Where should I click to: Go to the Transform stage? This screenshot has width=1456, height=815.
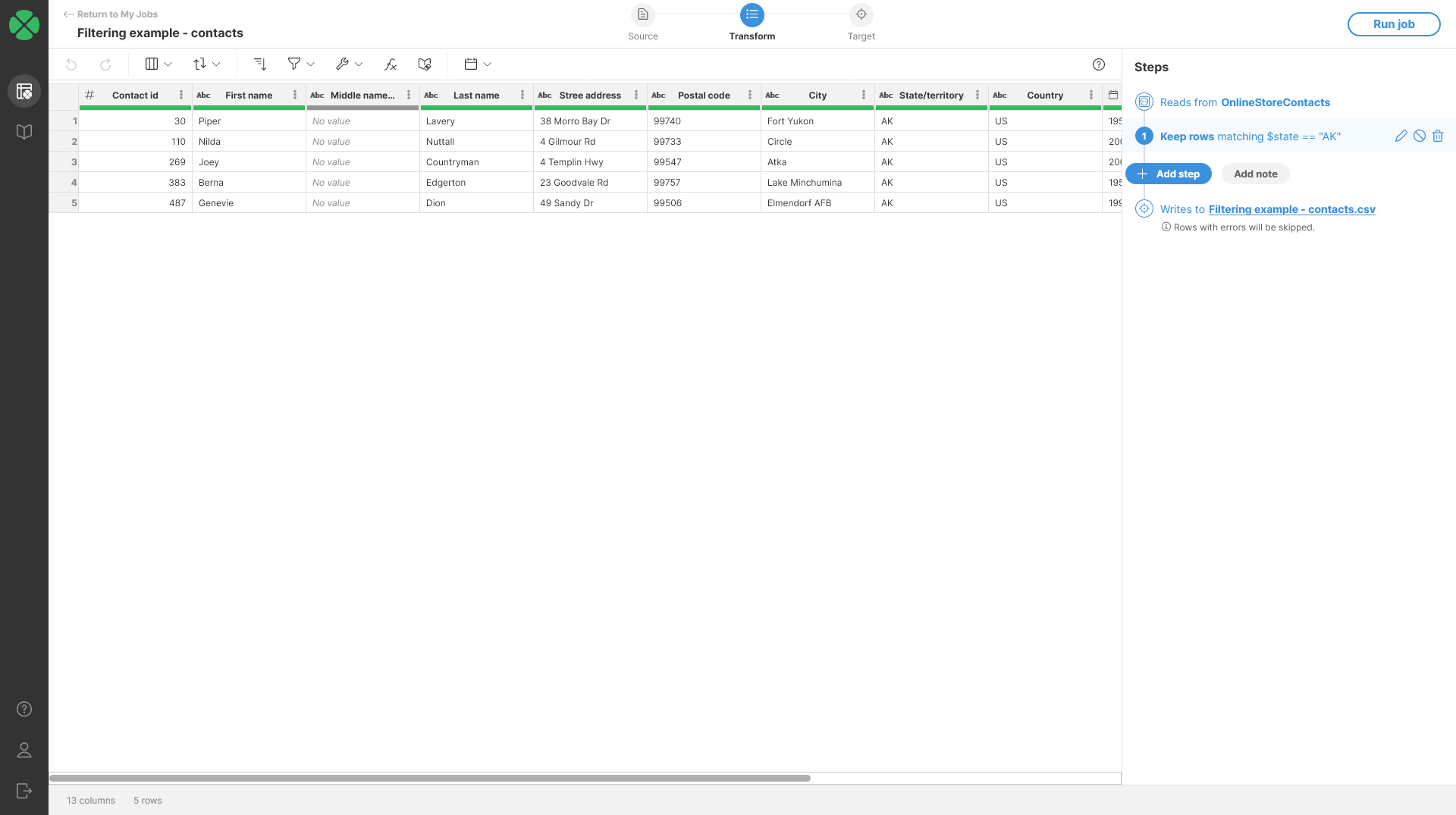click(x=752, y=23)
